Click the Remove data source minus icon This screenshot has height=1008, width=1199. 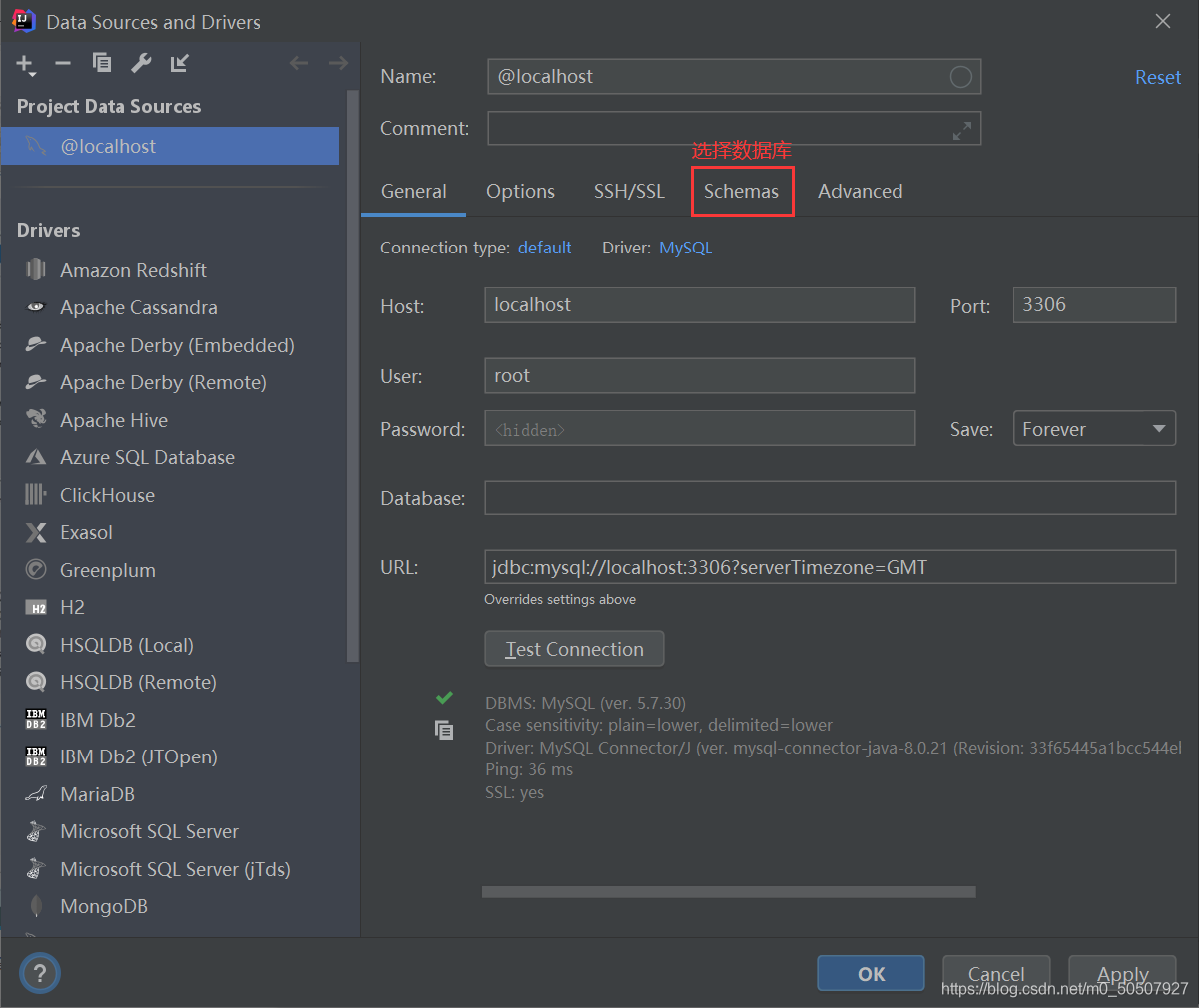click(63, 63)
